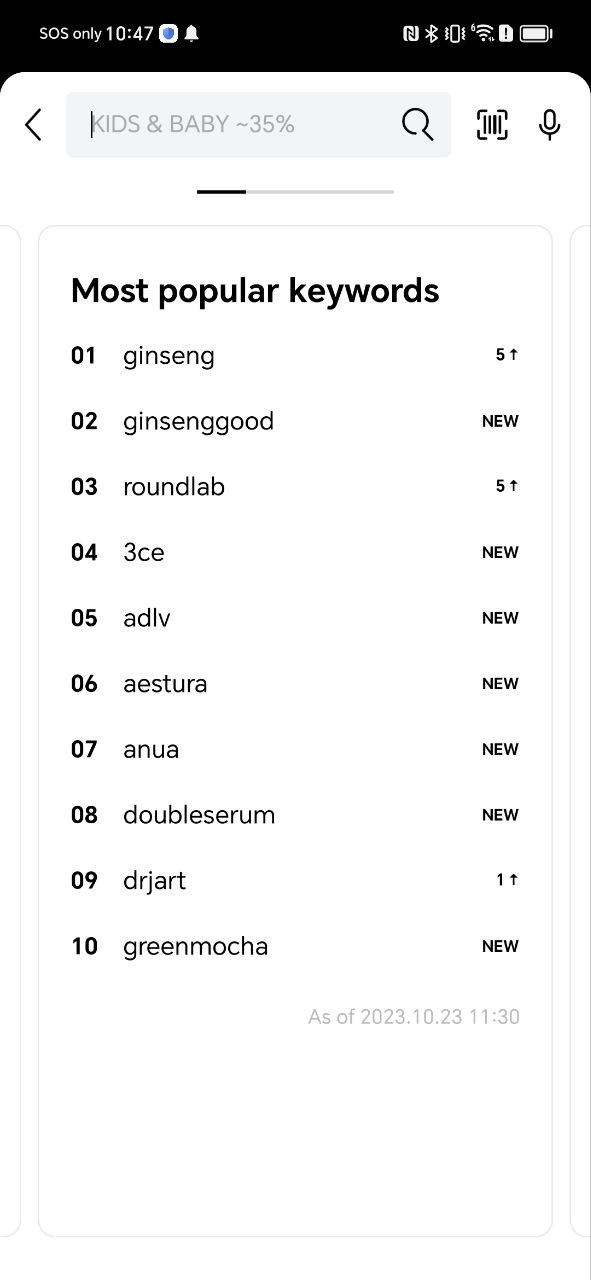591x1280 pixels.
Task: Tap the back arrow icon
Action: coord(33,125)
